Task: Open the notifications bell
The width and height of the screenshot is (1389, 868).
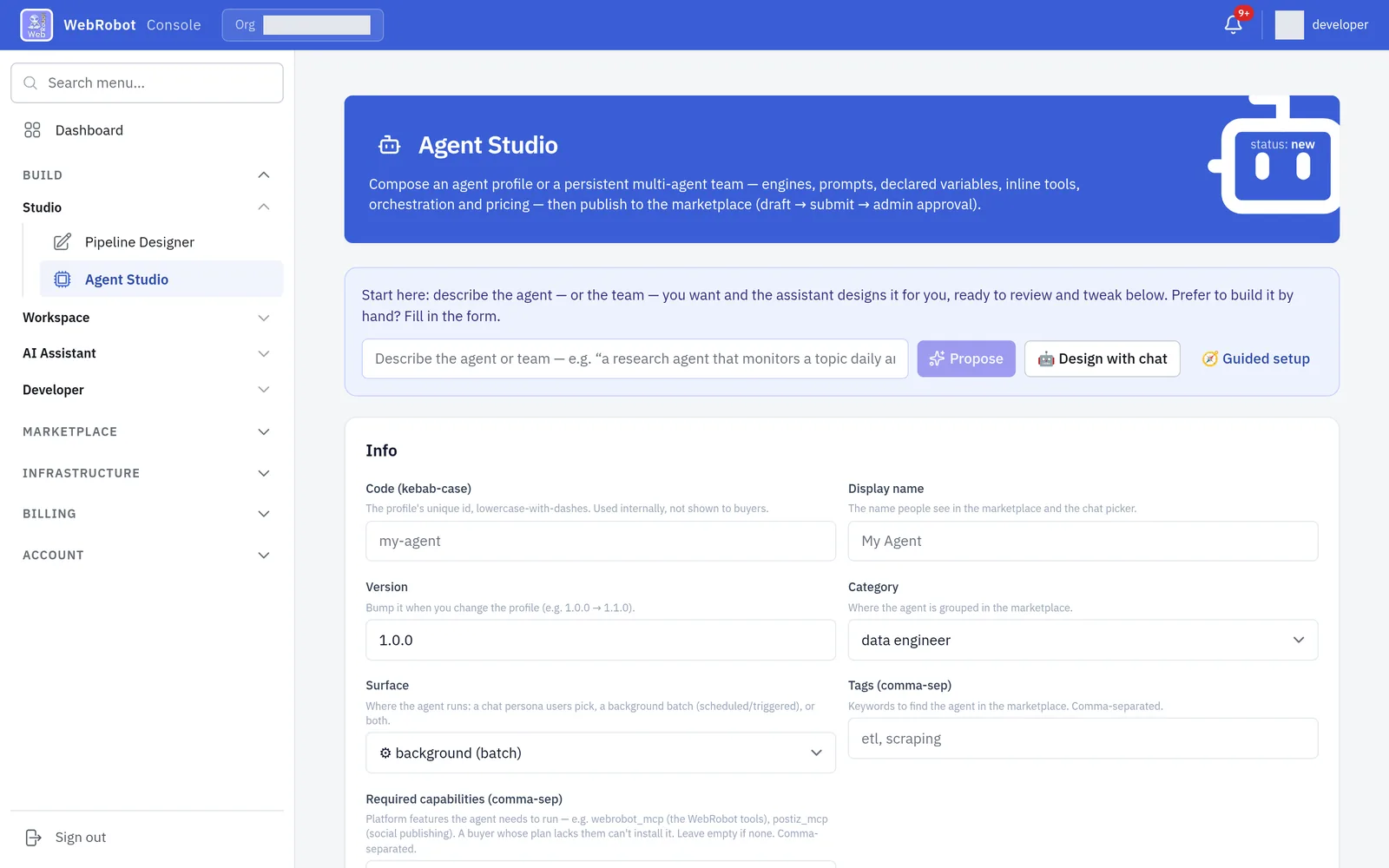Action: pos(1233,24)
